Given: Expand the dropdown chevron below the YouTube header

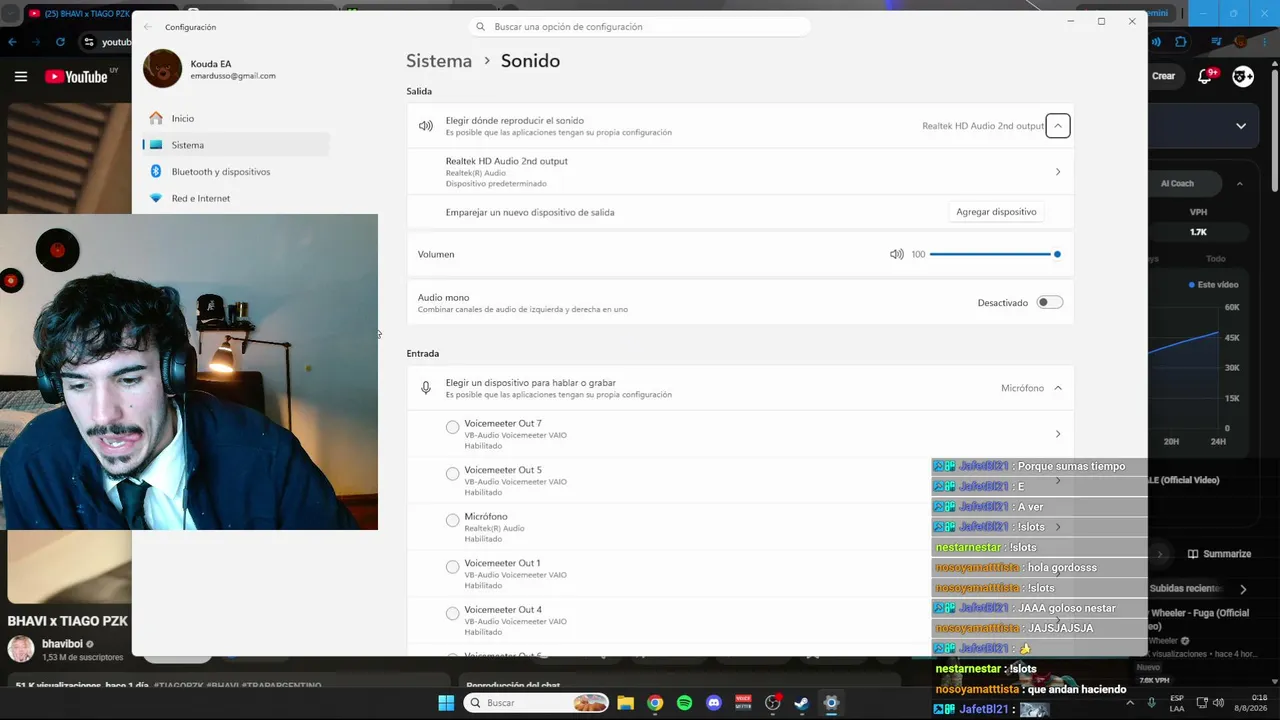Looking at the screenshot, I should tap(1241, 126).
